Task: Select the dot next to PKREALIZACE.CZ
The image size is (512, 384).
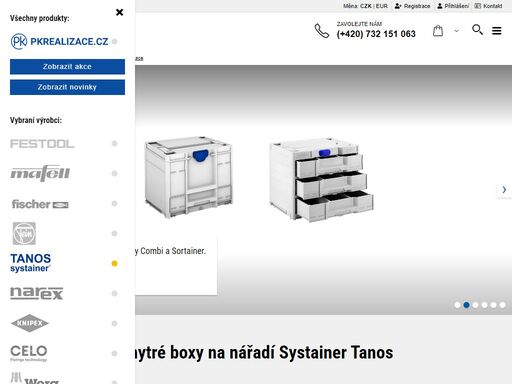Action: click(114, 41)
